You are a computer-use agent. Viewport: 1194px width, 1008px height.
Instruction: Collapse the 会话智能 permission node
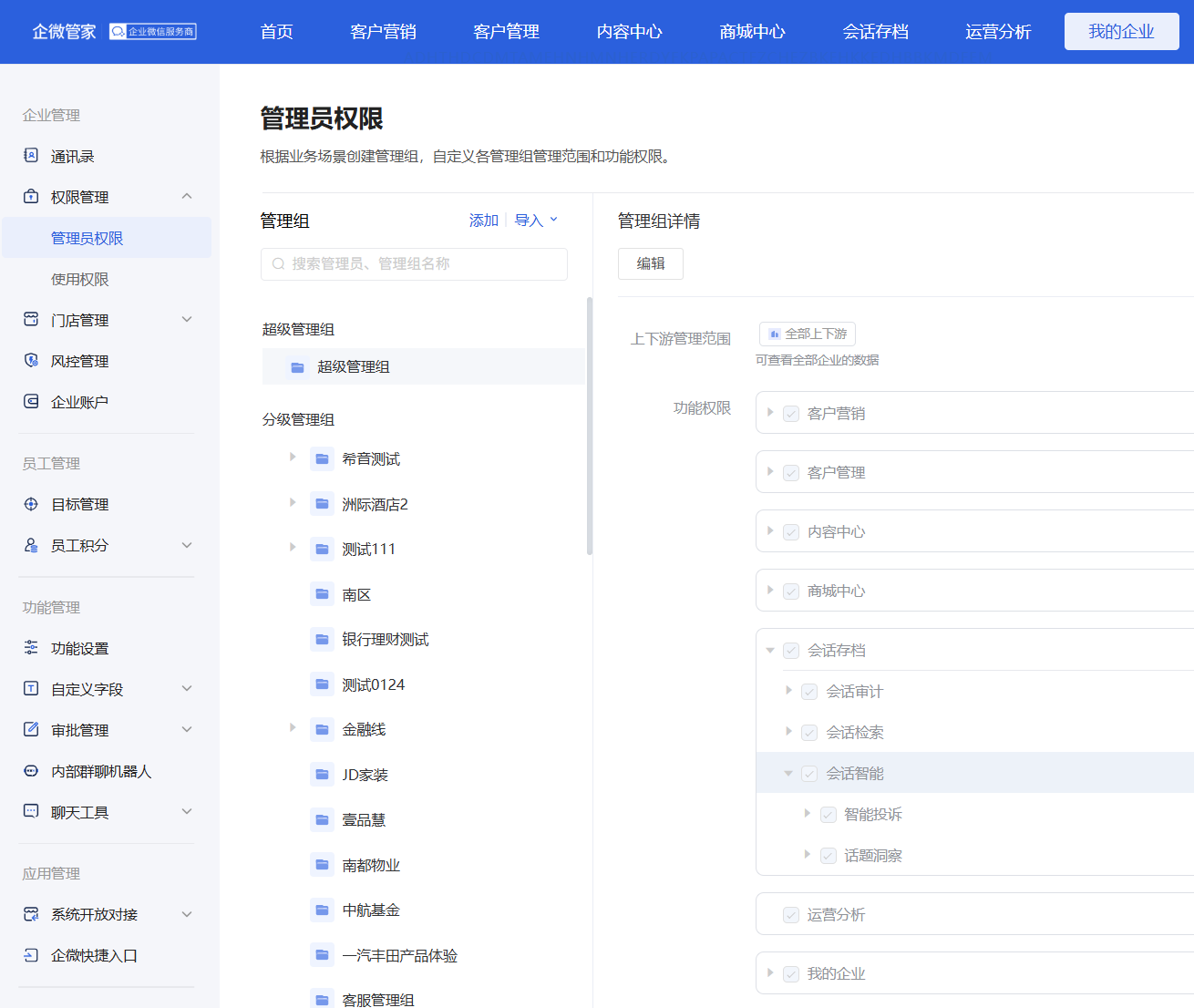point(788,773)
